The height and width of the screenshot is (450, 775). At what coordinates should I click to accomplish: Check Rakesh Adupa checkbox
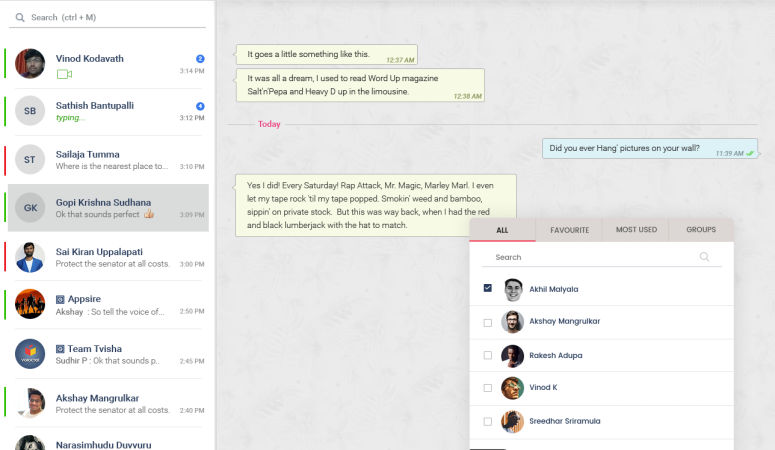(488, 355)
